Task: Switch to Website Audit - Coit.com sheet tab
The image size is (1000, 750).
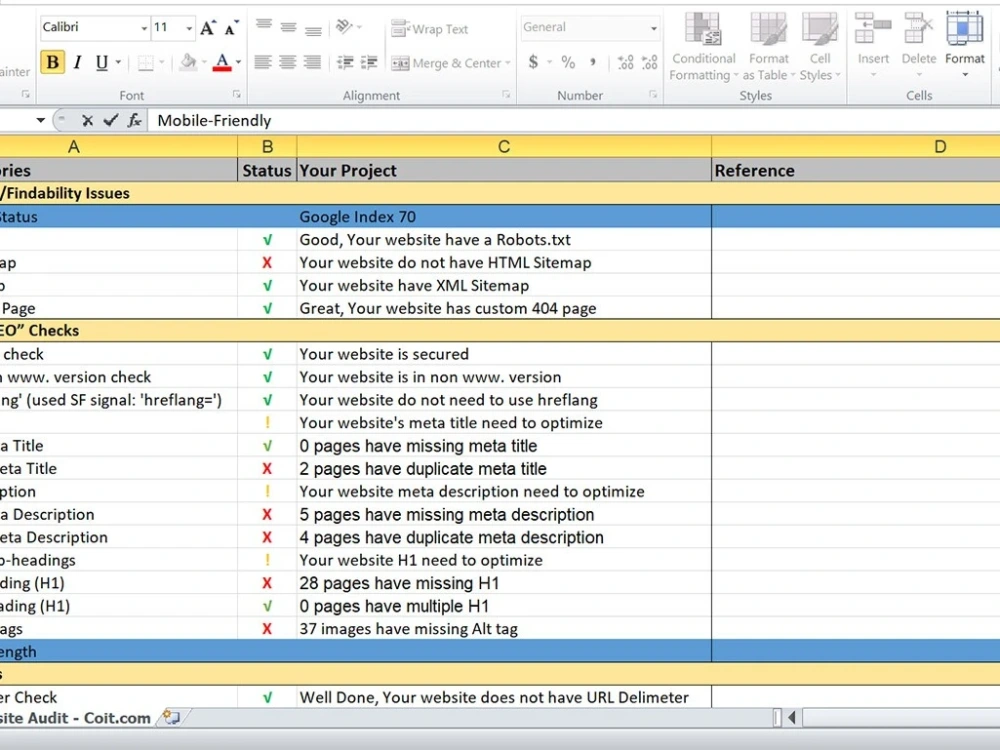Action: (77, 717)
